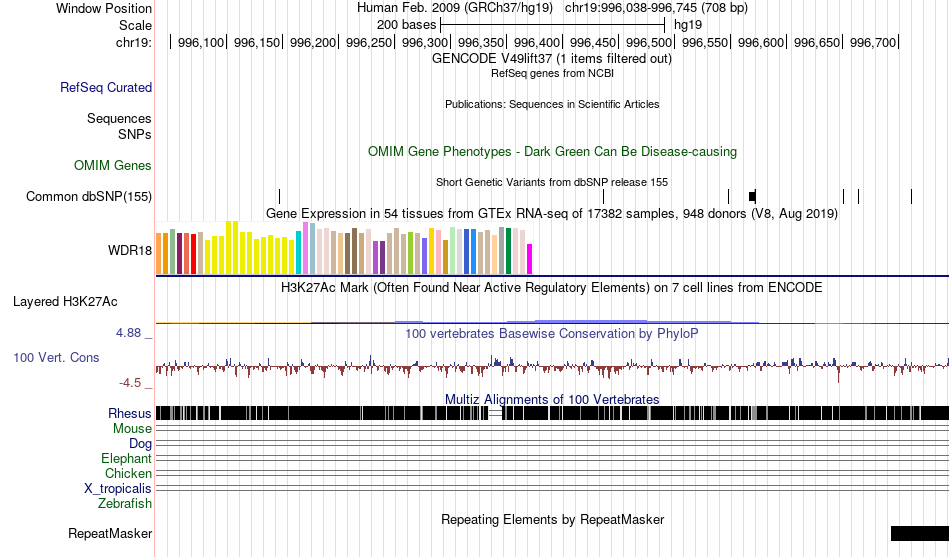Open Common dbSNP(155) track label
Screen dimensions: 950x557
point(89,196)
